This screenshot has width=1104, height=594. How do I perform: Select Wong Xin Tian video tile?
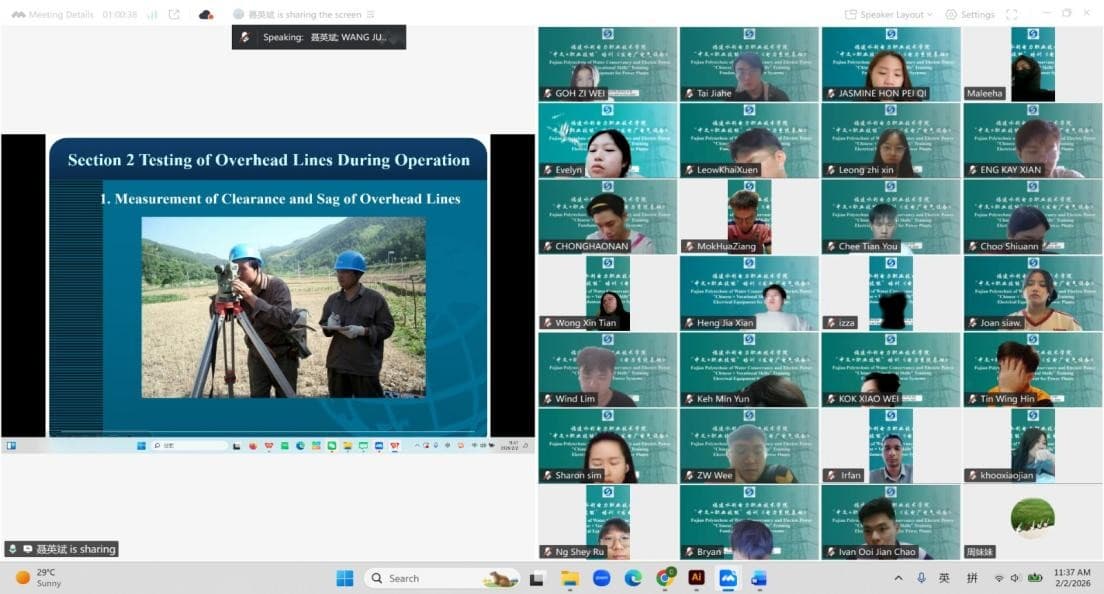click(608, 293)
